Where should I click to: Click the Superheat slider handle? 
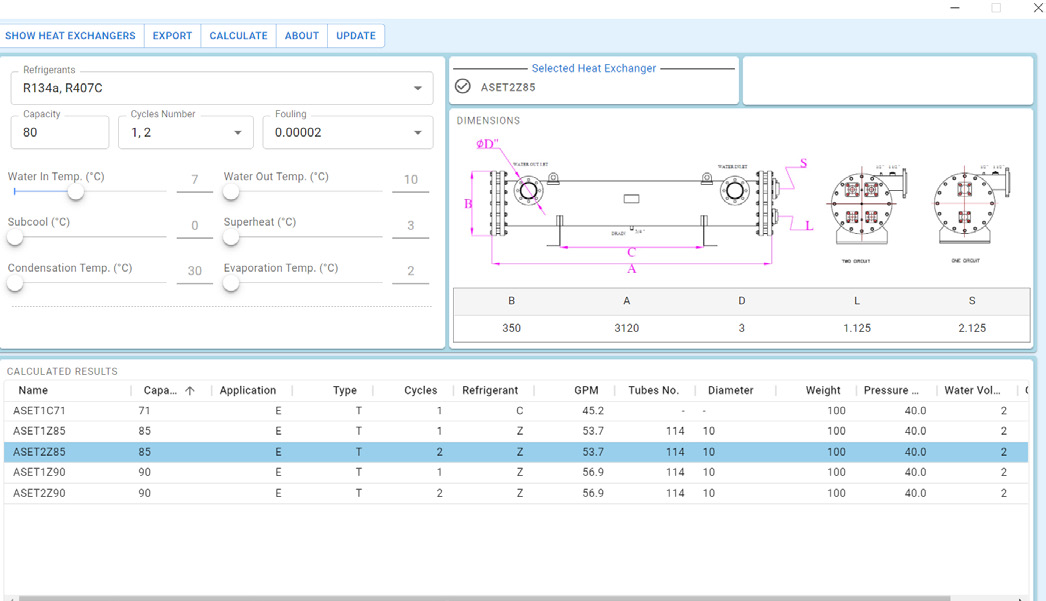point(231,237)
